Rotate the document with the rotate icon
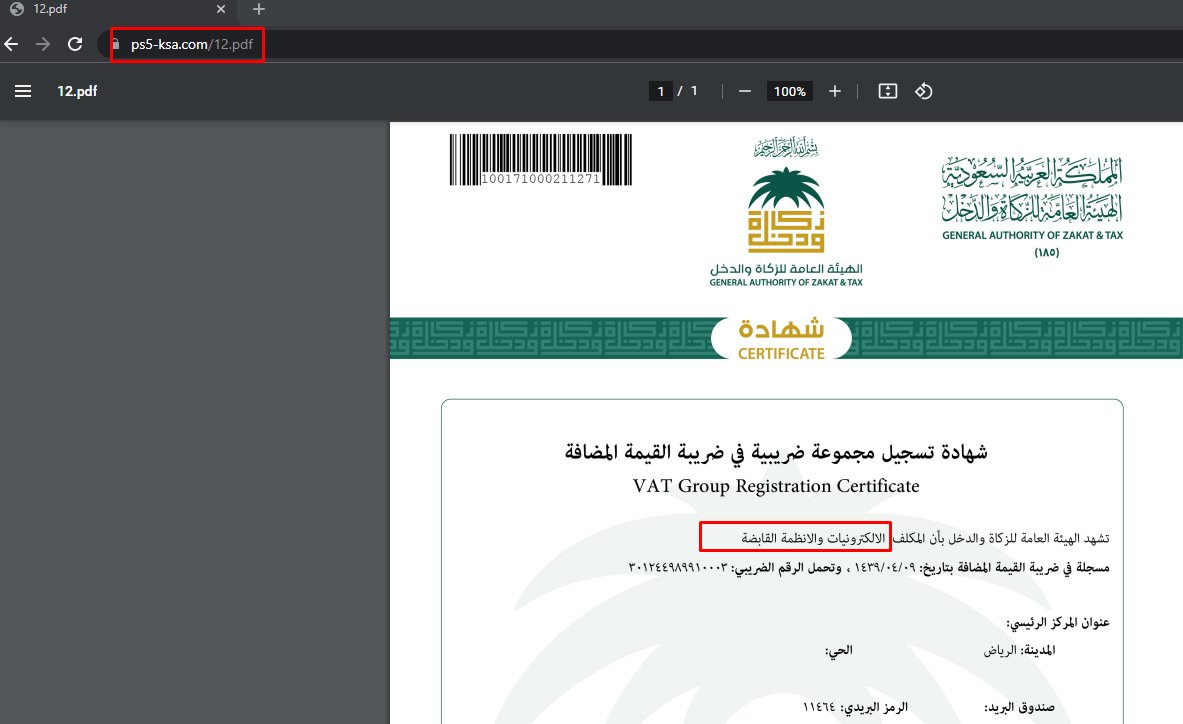1183x724 pixels. tap(924, 91)
